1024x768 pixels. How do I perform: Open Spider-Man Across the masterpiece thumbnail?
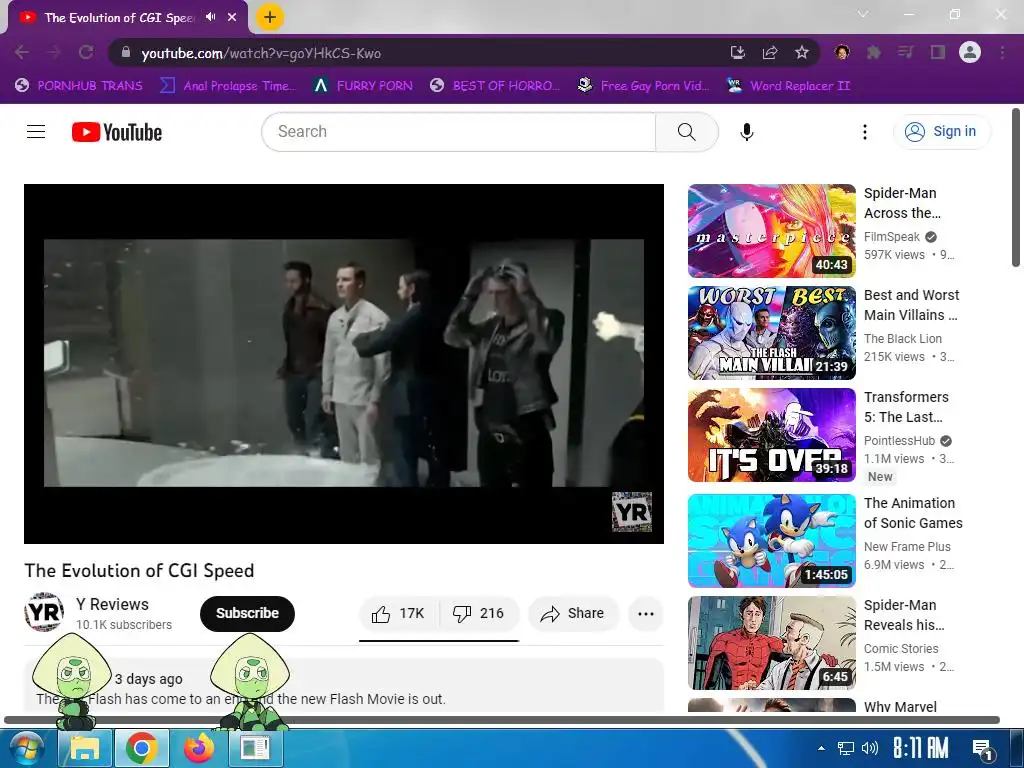pyautogui.click(x=771, y=231)
